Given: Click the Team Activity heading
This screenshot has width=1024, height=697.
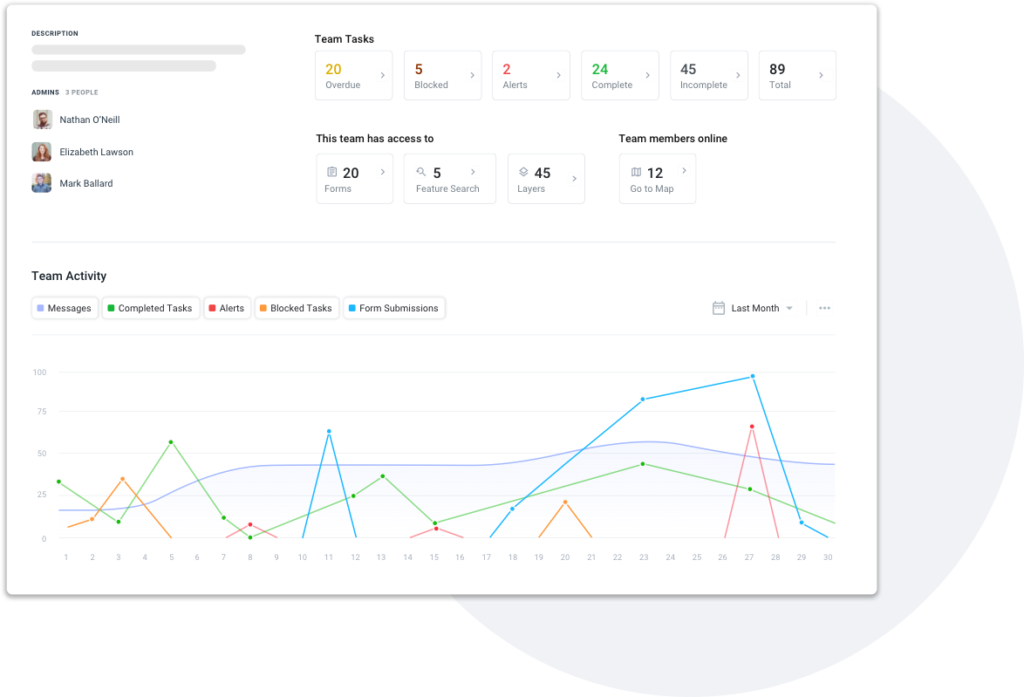Looking at the screenshot, I should tap(69, 276).
